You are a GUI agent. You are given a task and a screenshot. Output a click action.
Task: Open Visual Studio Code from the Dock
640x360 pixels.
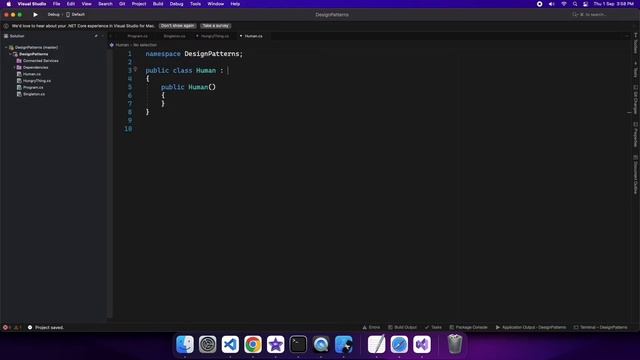point(230,344)
